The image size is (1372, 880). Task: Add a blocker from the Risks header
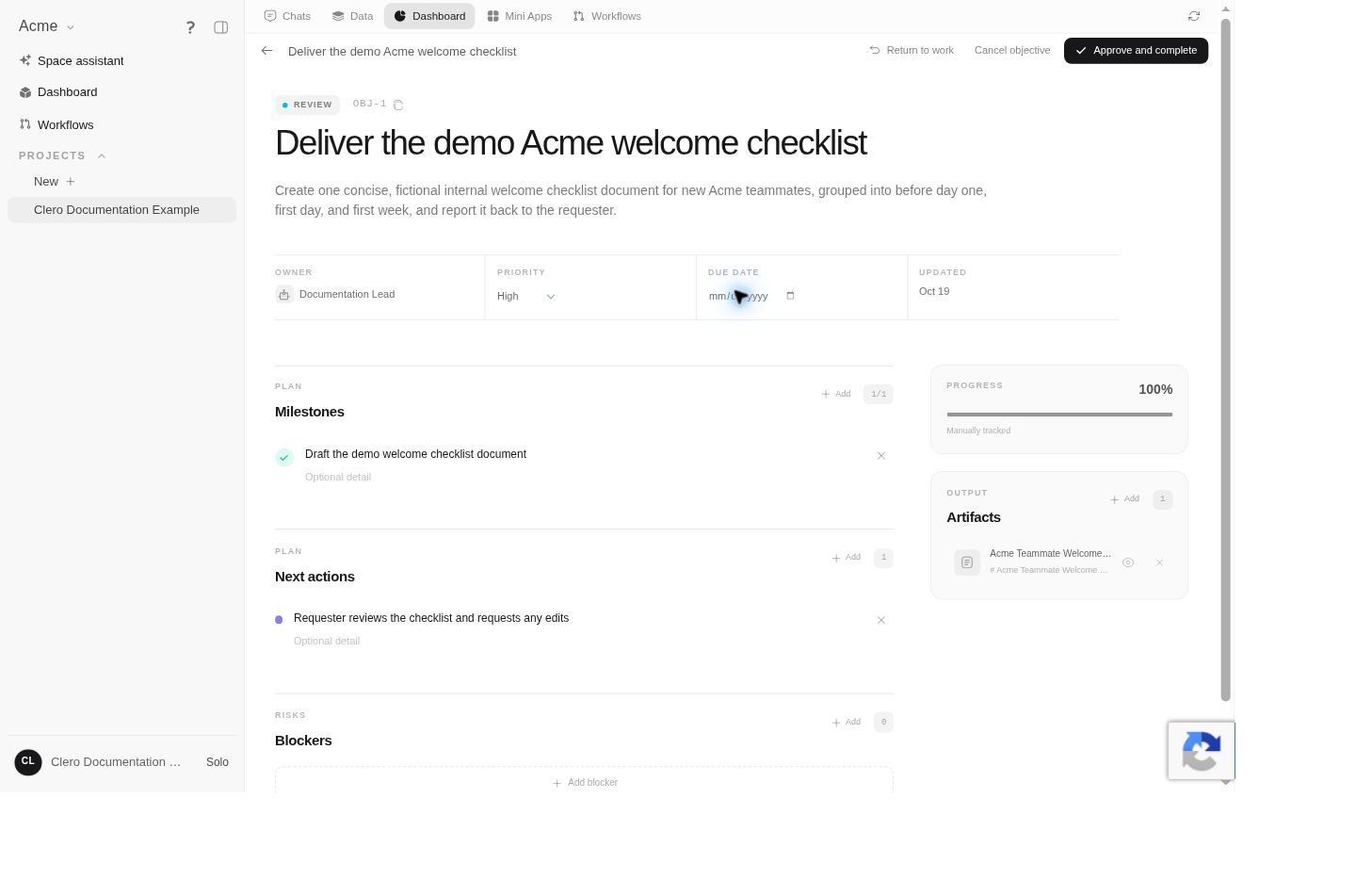[847, 723]
